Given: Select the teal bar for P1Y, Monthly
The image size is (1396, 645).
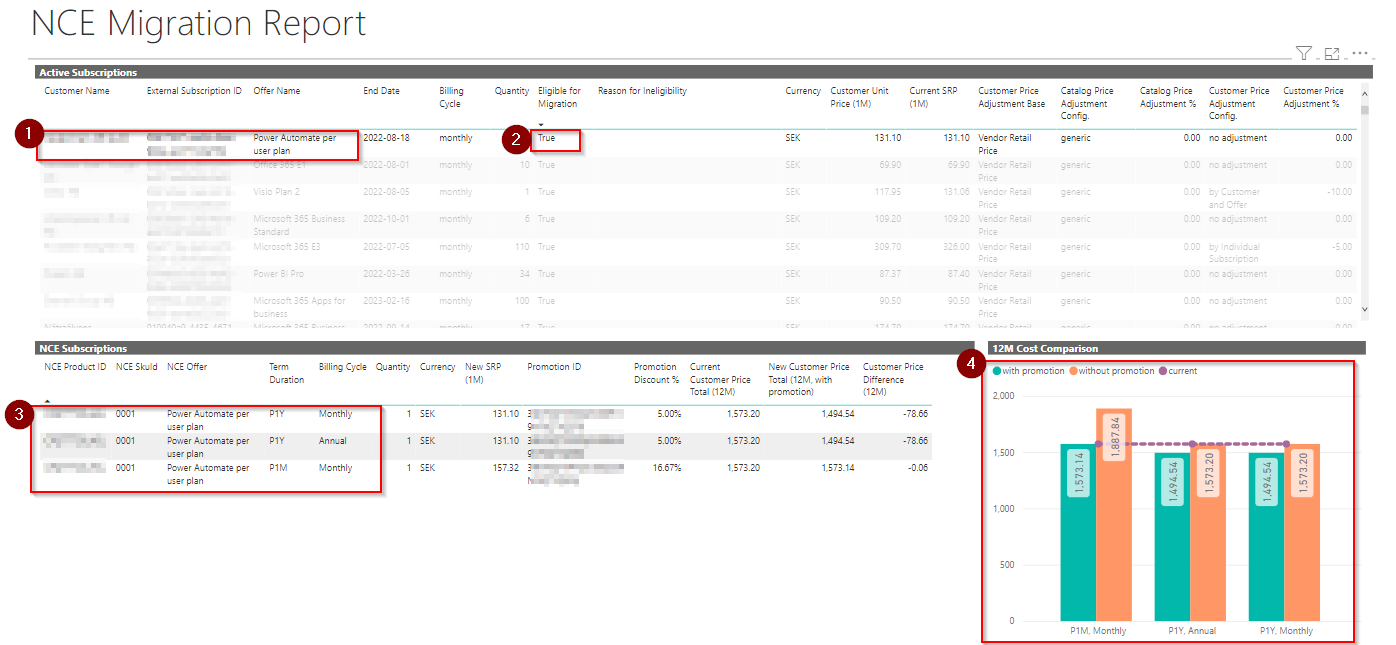Looking at the screenshot, I should tap(1267, 537).
